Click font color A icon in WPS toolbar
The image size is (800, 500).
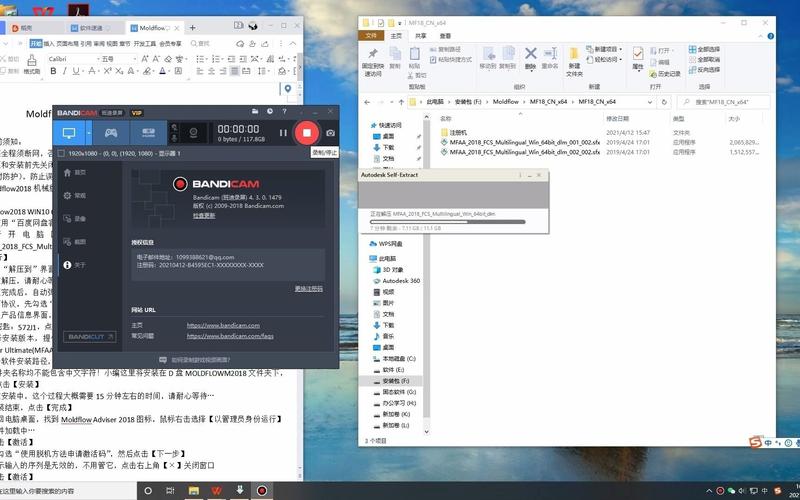pyautogui.click(x=162, y=71)
